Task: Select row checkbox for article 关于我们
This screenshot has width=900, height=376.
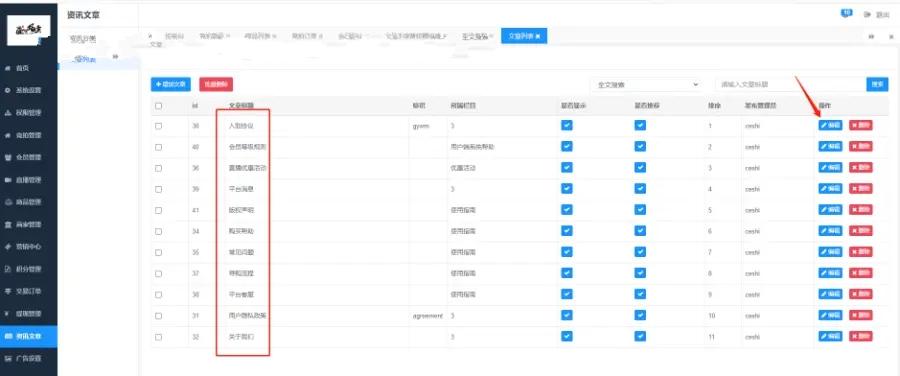Action: tap(158, 337)
